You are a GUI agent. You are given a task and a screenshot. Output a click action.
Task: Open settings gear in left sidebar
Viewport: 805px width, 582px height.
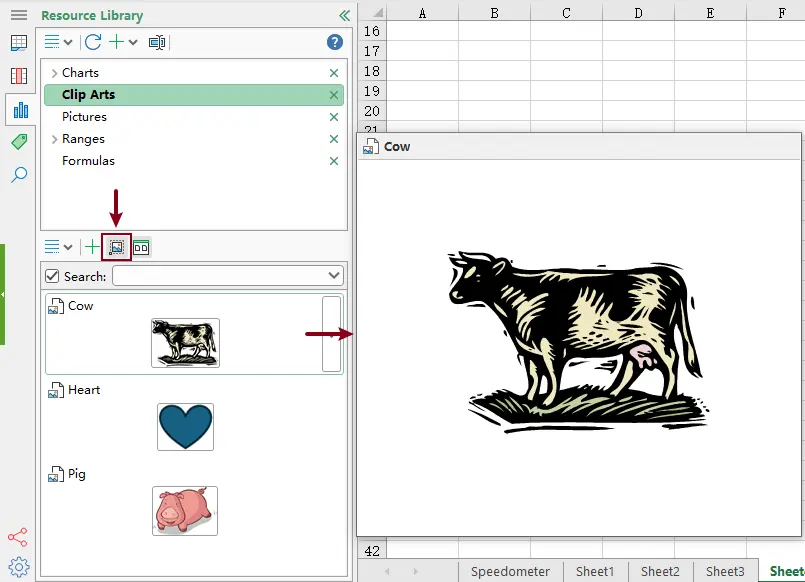click(x=18, y=566)
